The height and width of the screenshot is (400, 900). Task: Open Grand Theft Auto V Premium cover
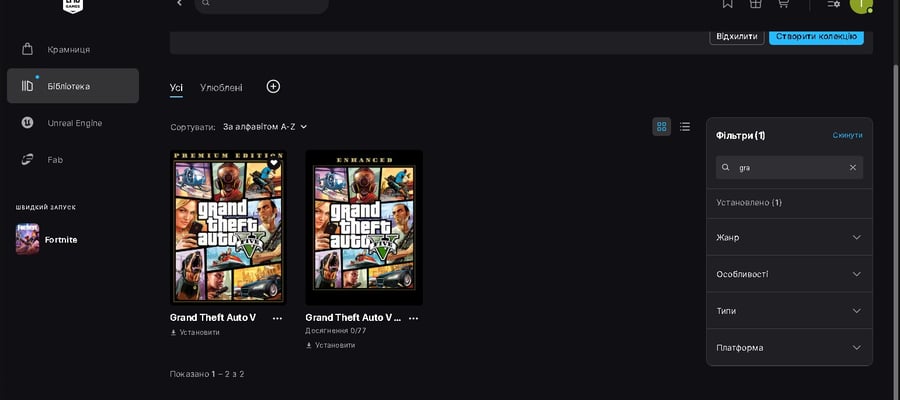coord(228,227)
